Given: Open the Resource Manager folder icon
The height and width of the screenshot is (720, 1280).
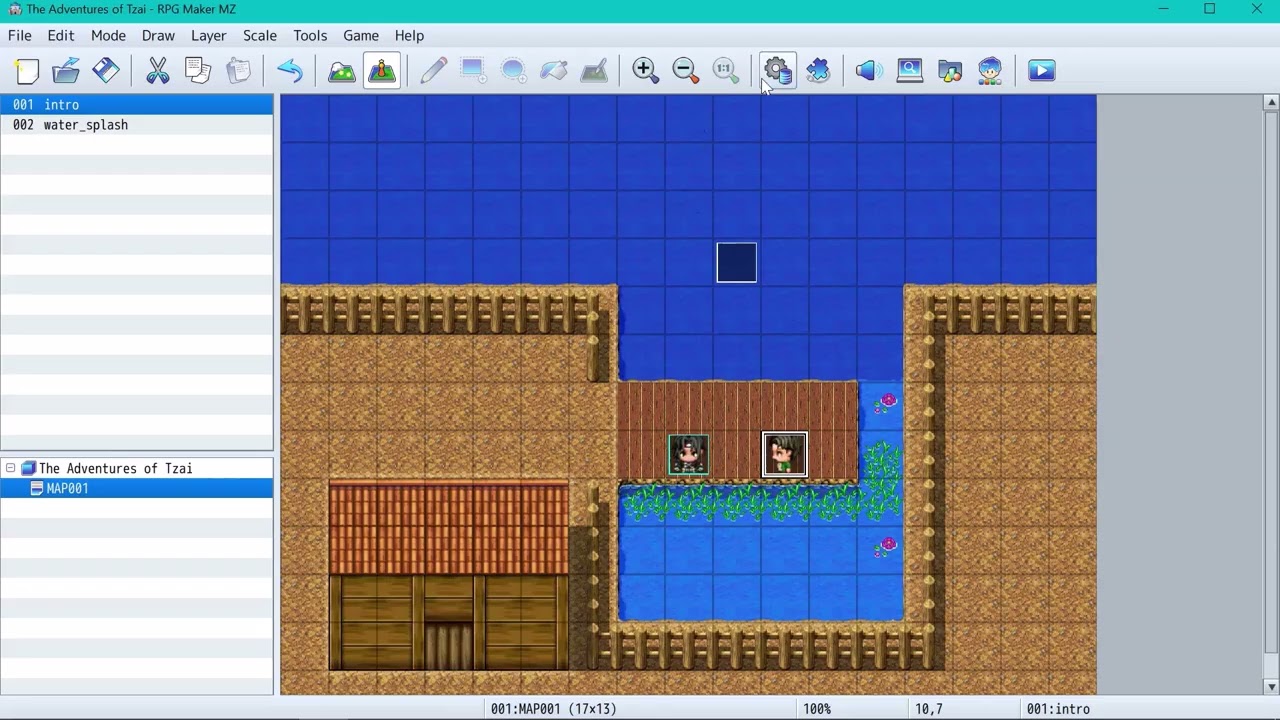Looking at the screenshot, I should pyautogui.click(x=950, y=71).
